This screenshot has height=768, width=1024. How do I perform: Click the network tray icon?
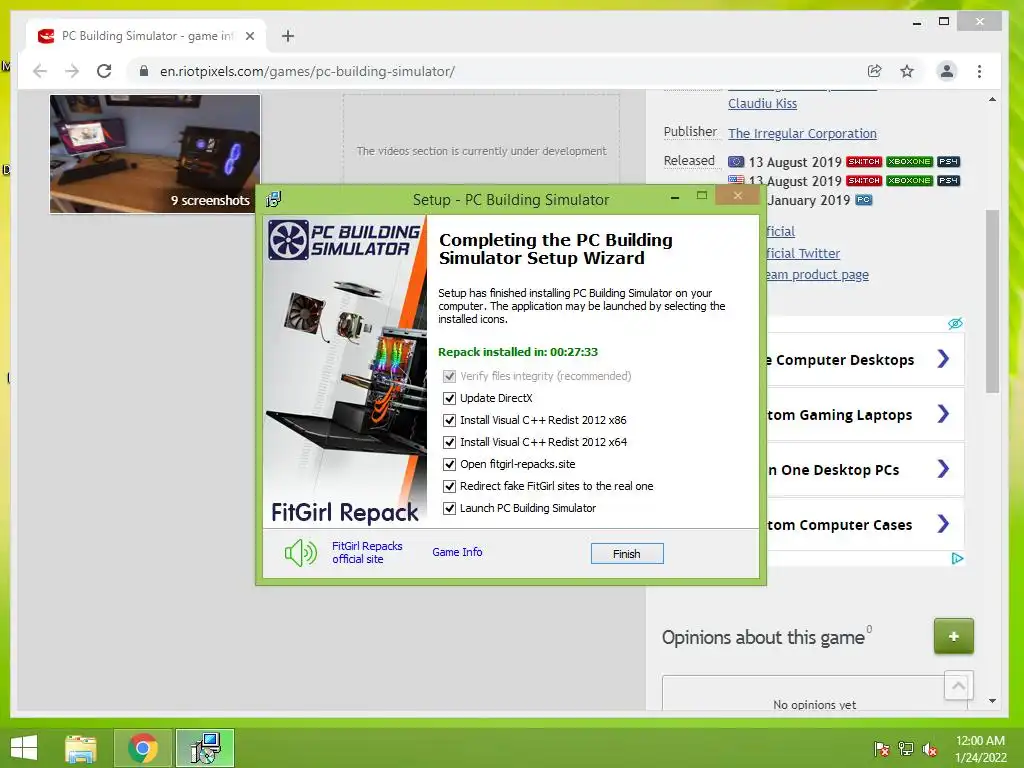[x=906, y=749]
